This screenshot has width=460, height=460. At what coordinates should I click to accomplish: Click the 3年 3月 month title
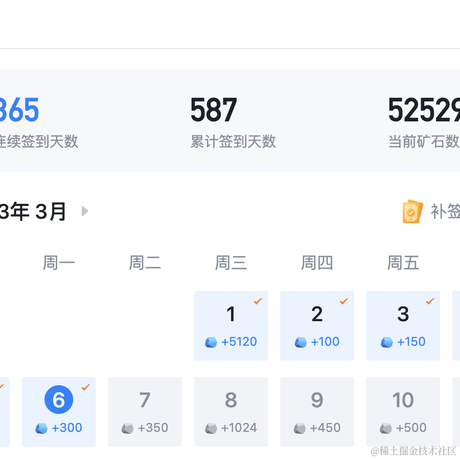tap(33, 211)
